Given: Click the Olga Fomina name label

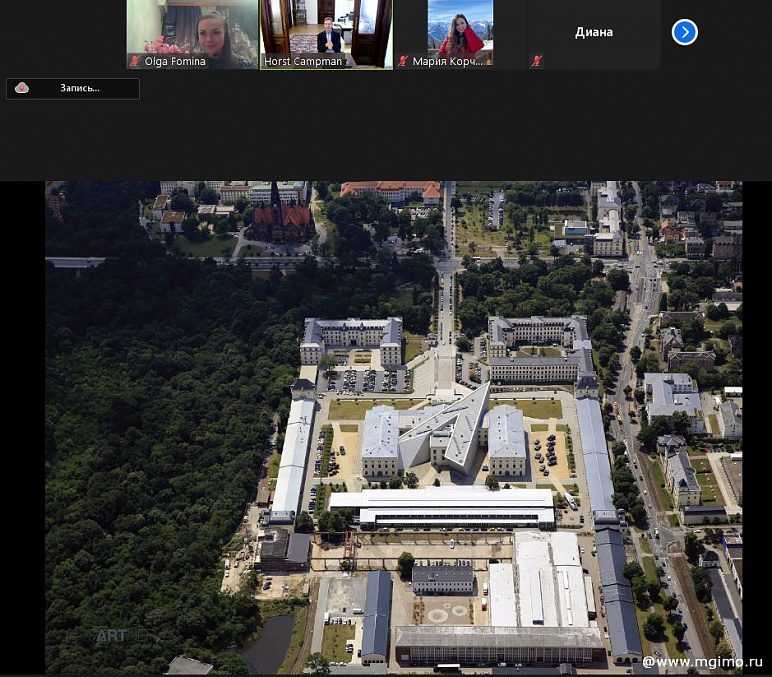Looking at the screenshot, I should tap(175, 62).
